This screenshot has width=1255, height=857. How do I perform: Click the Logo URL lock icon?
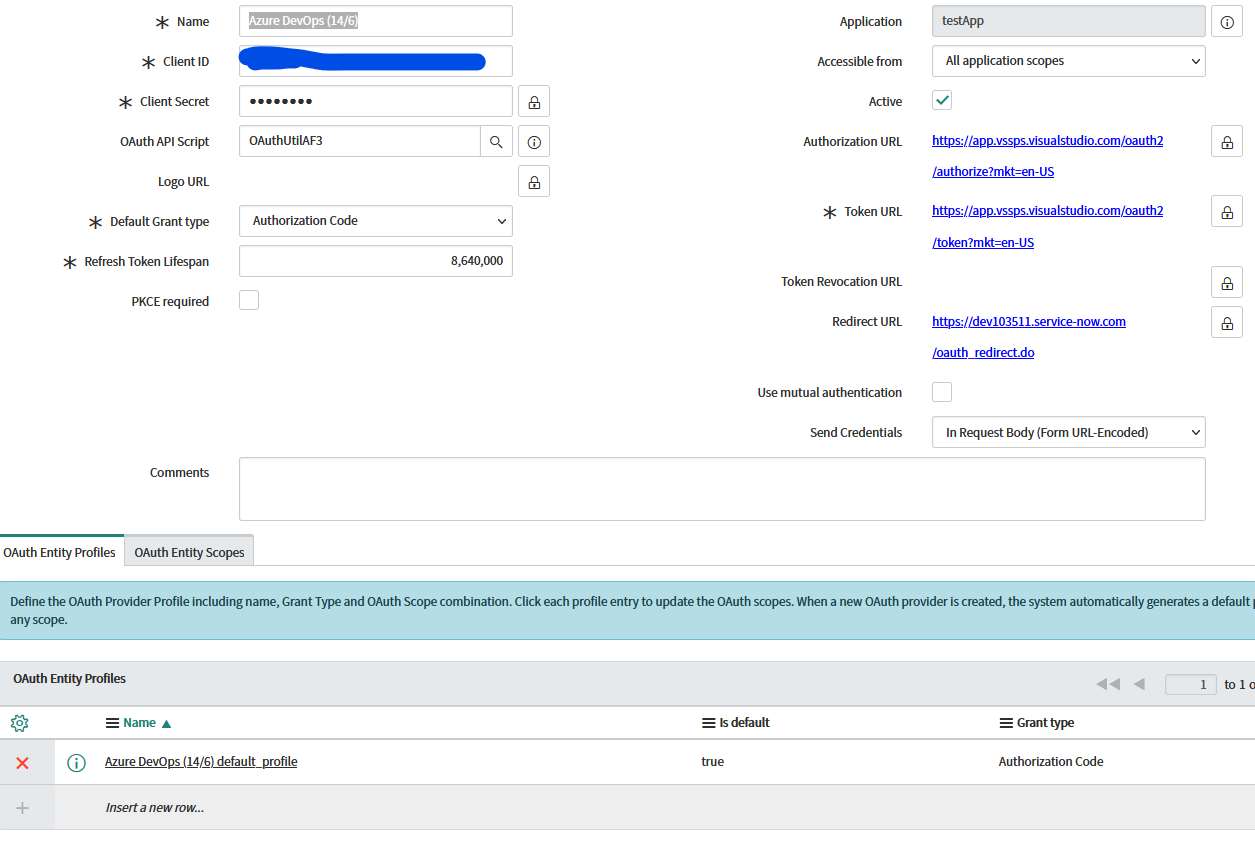[x=534, y=181]
